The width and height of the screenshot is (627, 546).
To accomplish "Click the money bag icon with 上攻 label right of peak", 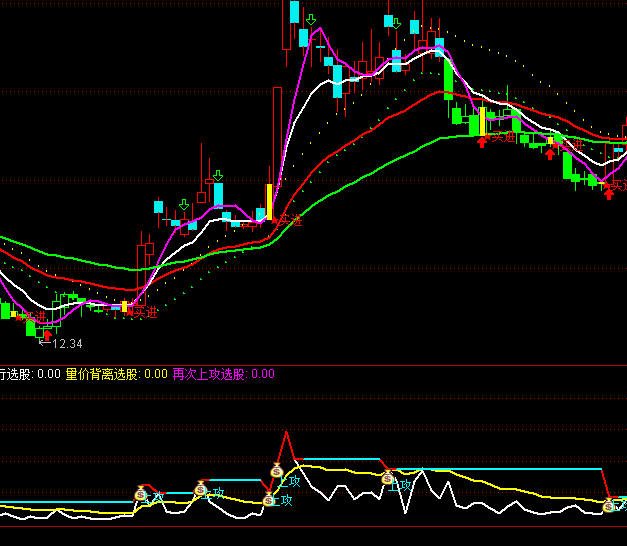I will [387, 479].
